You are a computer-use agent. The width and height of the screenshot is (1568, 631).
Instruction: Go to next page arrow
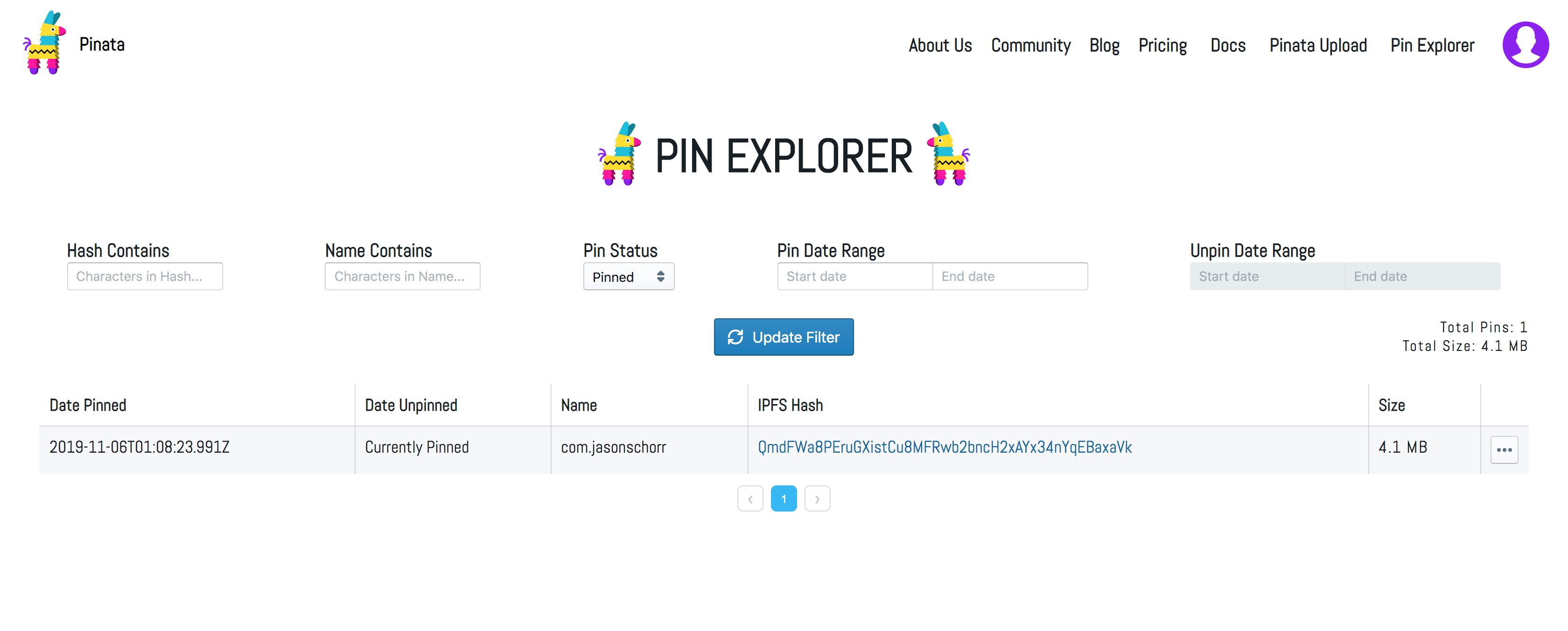817,498
